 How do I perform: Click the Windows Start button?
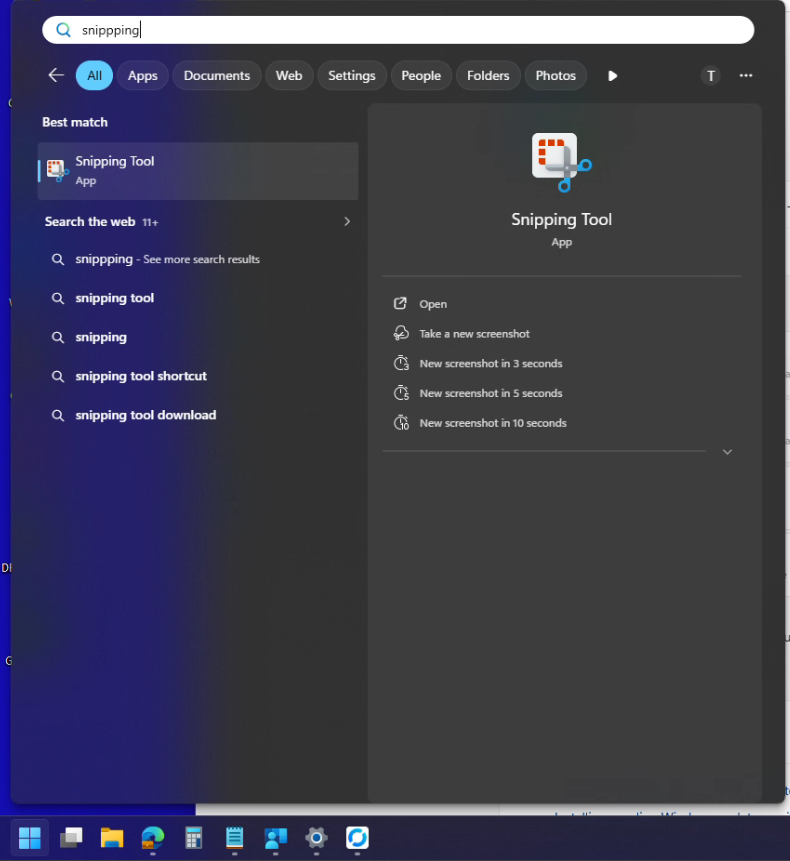point(30,837)
